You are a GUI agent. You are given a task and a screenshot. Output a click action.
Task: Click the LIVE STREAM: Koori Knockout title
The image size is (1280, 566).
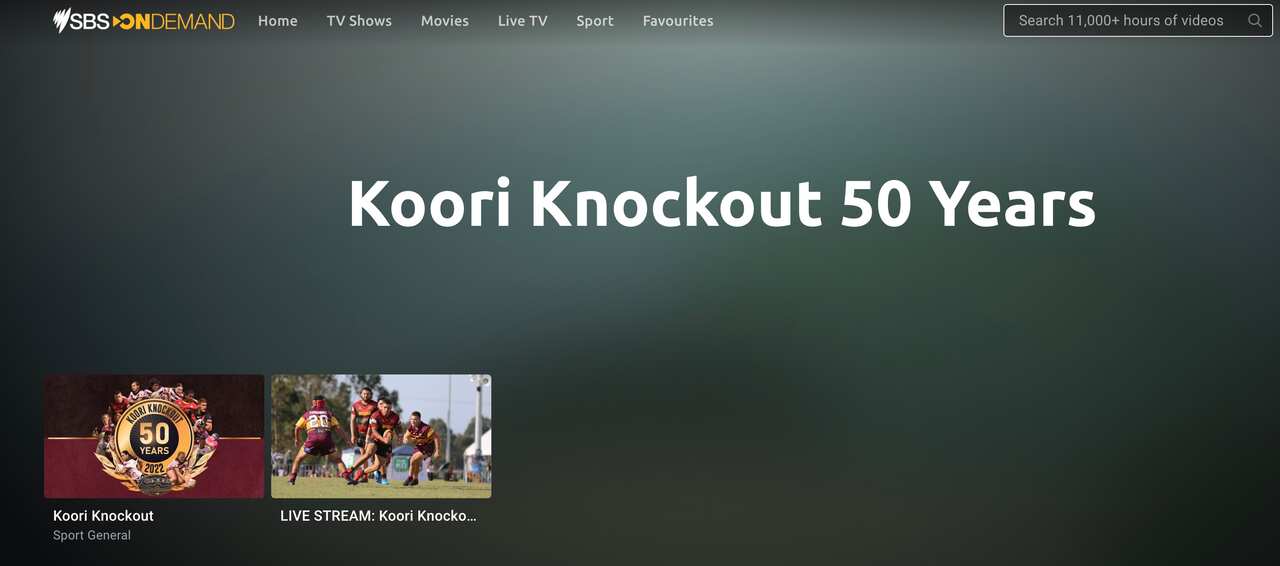pos(378,516)
